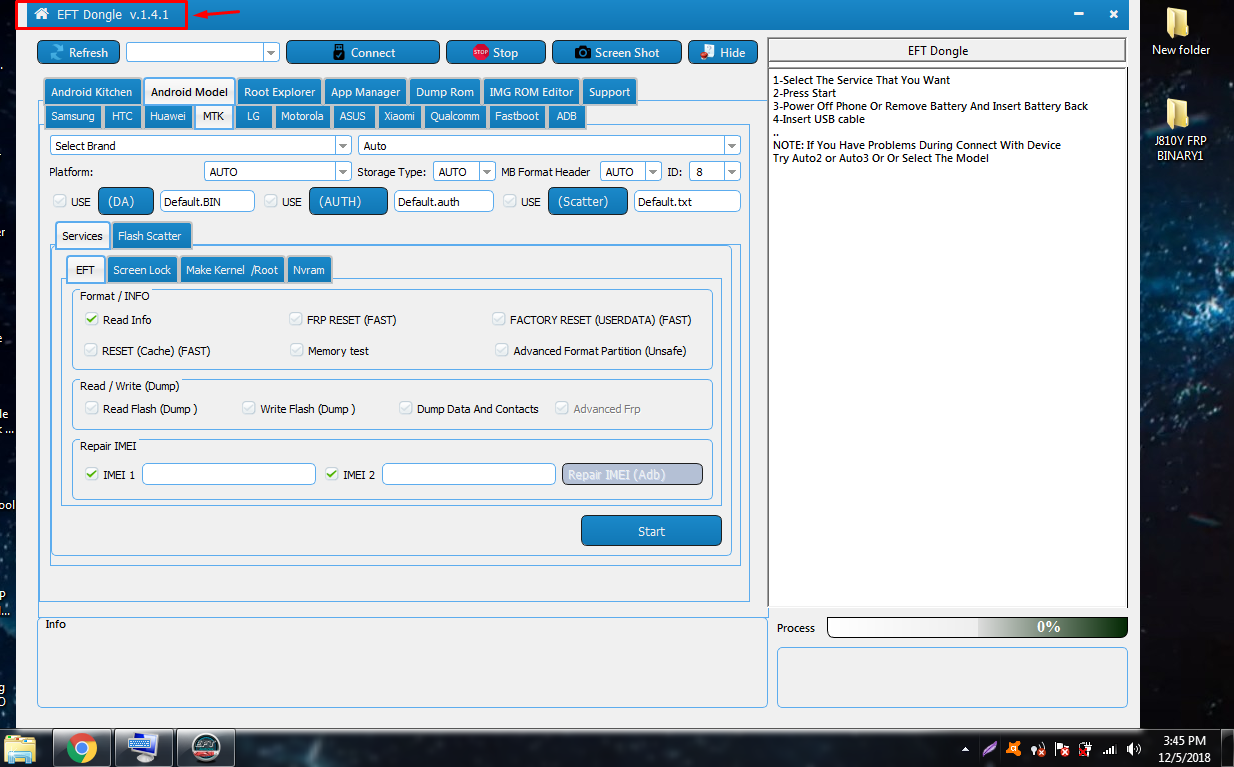The image size is (1234, 767).
Task: Enable Dump Data And Contacts checkbox
Action: pyautogui.click(x=406, y=409)
